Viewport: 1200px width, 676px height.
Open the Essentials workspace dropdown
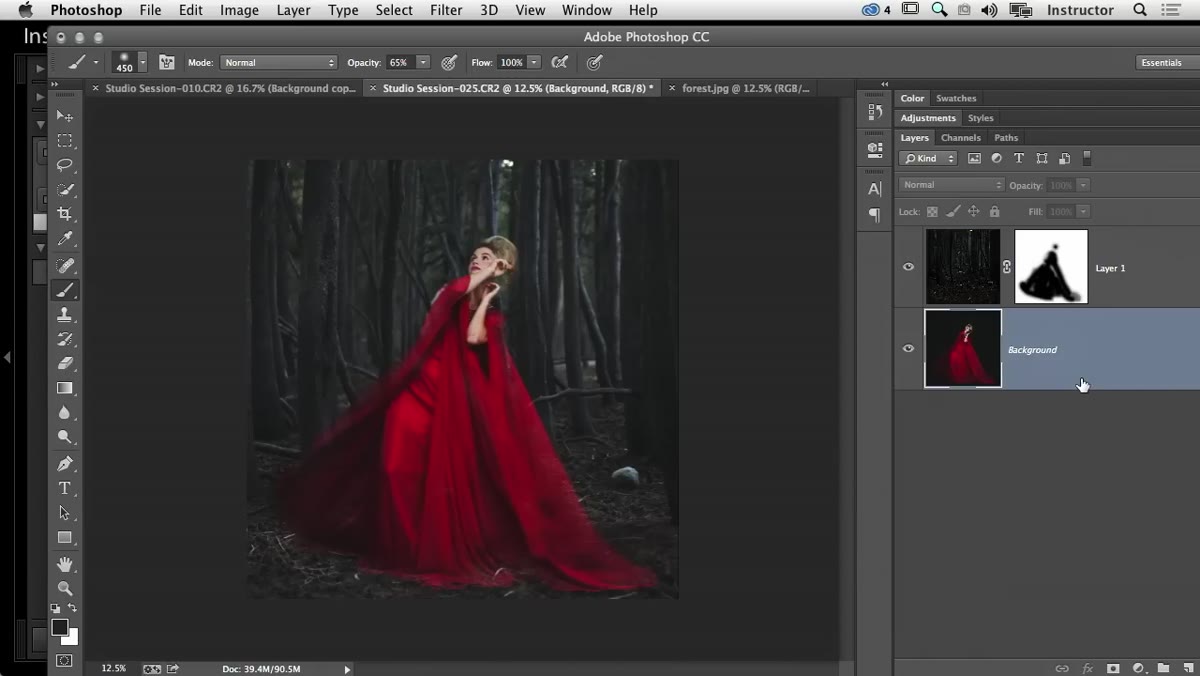coord(1166,62)
